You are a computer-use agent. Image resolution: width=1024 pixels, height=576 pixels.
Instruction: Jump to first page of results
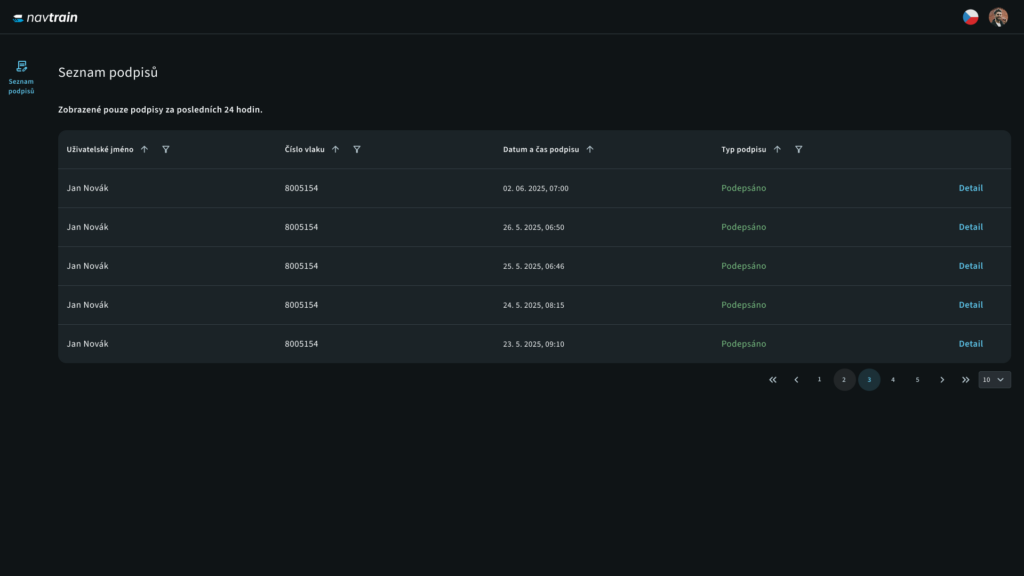click(x=772, y=380)
